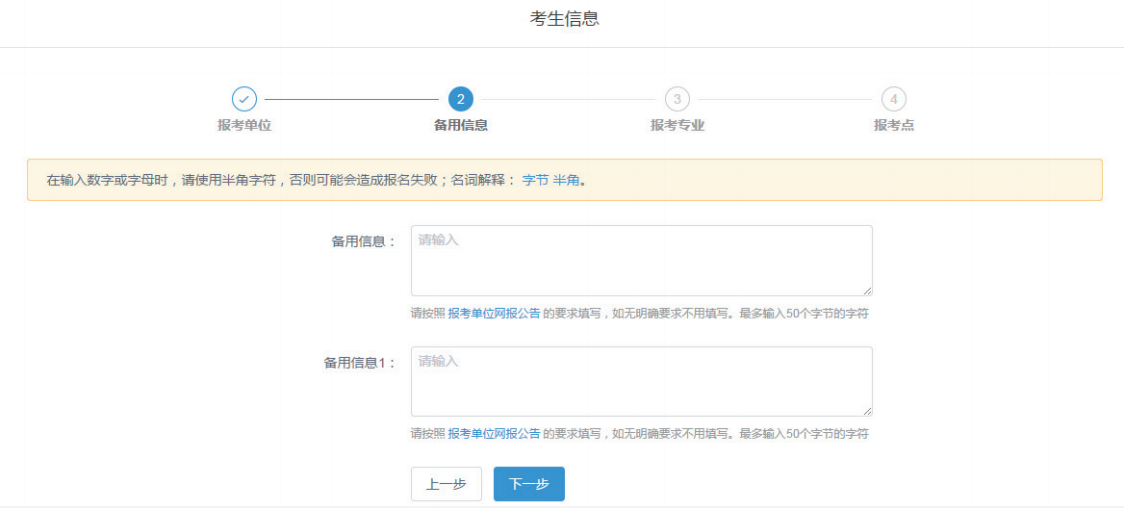Click the step 2 circle above 备用信息
The image size is (1124, 508).
(460, 99)
